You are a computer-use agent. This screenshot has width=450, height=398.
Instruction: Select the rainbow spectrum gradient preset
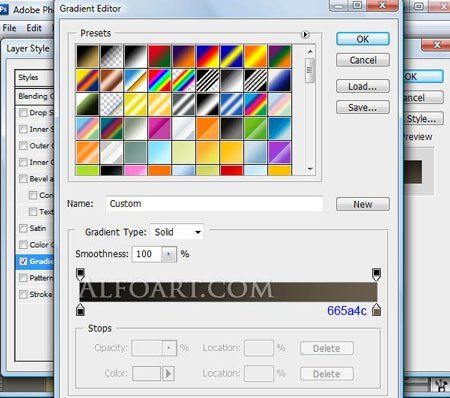pyautogui.click(x=160, y=80)
